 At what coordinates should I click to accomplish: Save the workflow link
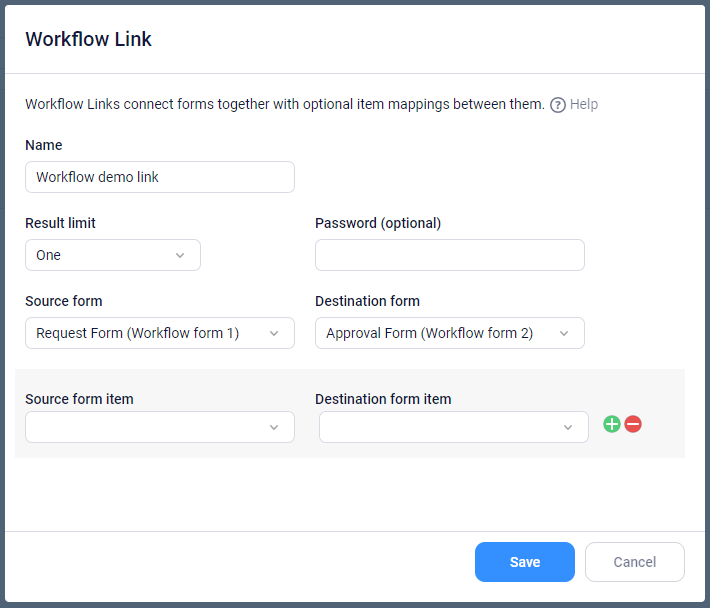[x=525, y=562]
